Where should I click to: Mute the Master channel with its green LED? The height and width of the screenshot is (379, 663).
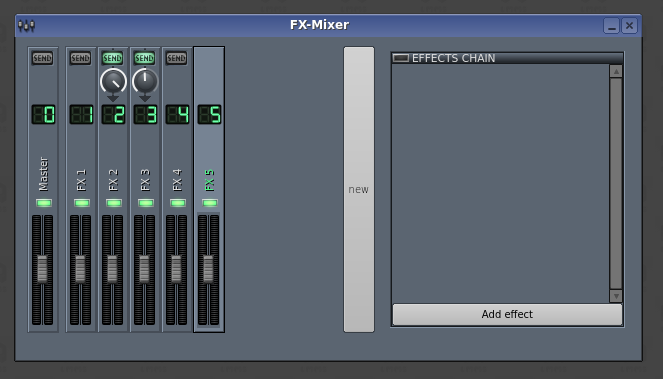[44, 203]
